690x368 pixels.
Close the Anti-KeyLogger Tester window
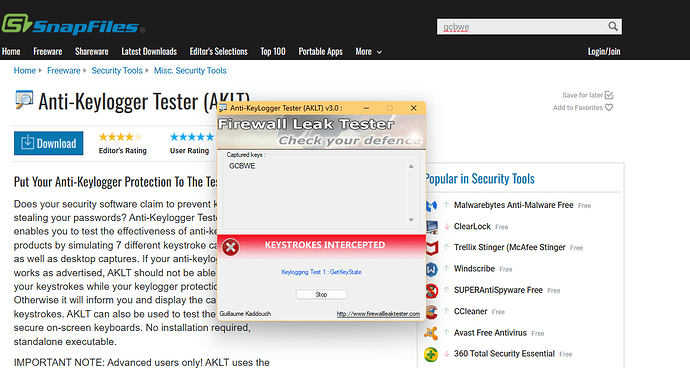tap(414, 108)
